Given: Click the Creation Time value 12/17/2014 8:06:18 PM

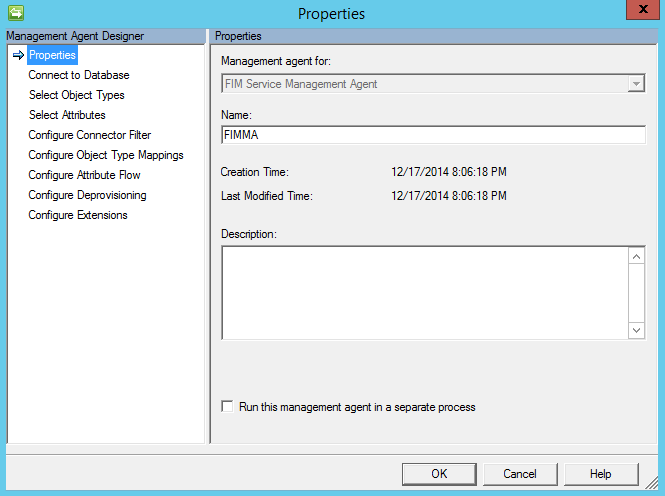Looking at the screenshot, I should [449, 172].
